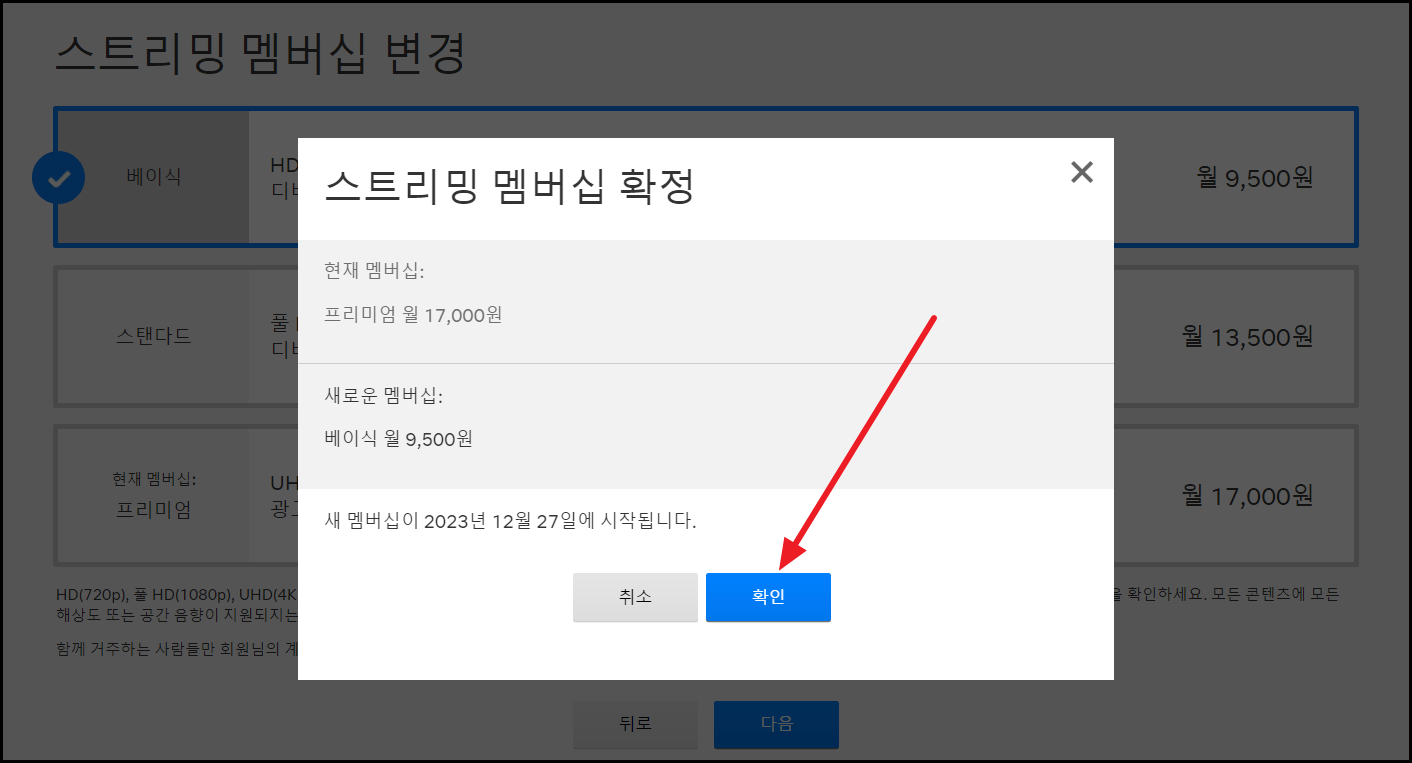Click 취소 to cancel the change
Image resolution: width=1412 pixels, height=763 pixels.
click(x=635, y=597)
